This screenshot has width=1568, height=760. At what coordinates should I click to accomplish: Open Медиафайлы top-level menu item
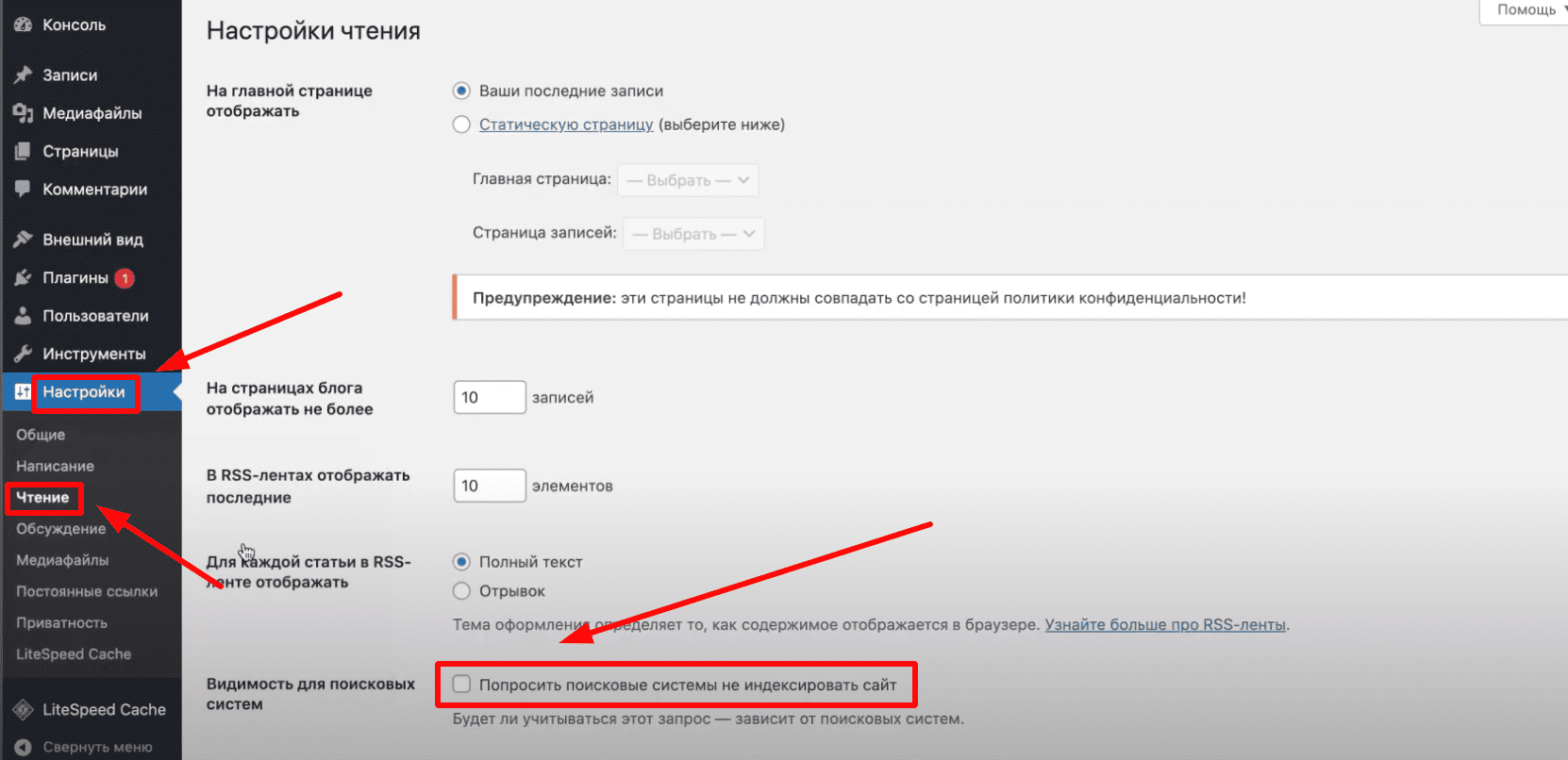[91, 113]
